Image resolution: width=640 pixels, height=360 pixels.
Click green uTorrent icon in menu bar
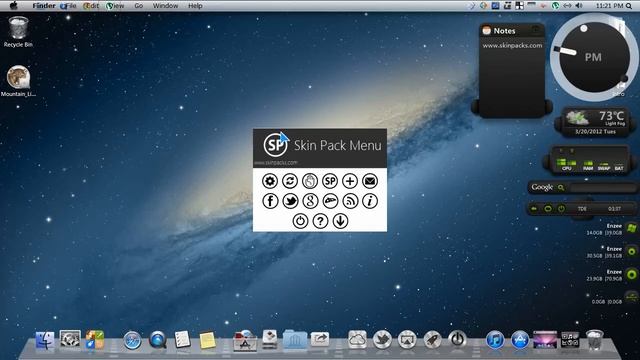click(556, 6)
